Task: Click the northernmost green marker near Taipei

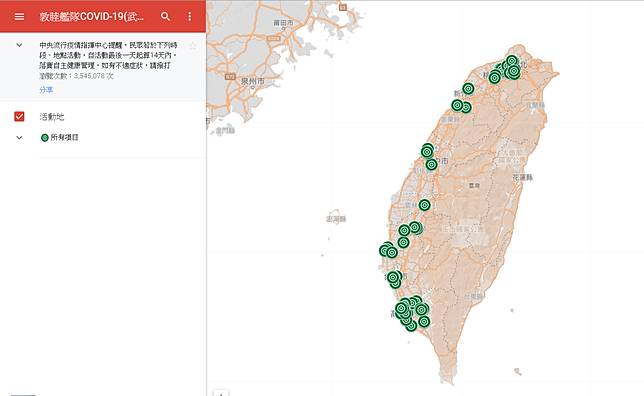Action: (x=511, y=61)
